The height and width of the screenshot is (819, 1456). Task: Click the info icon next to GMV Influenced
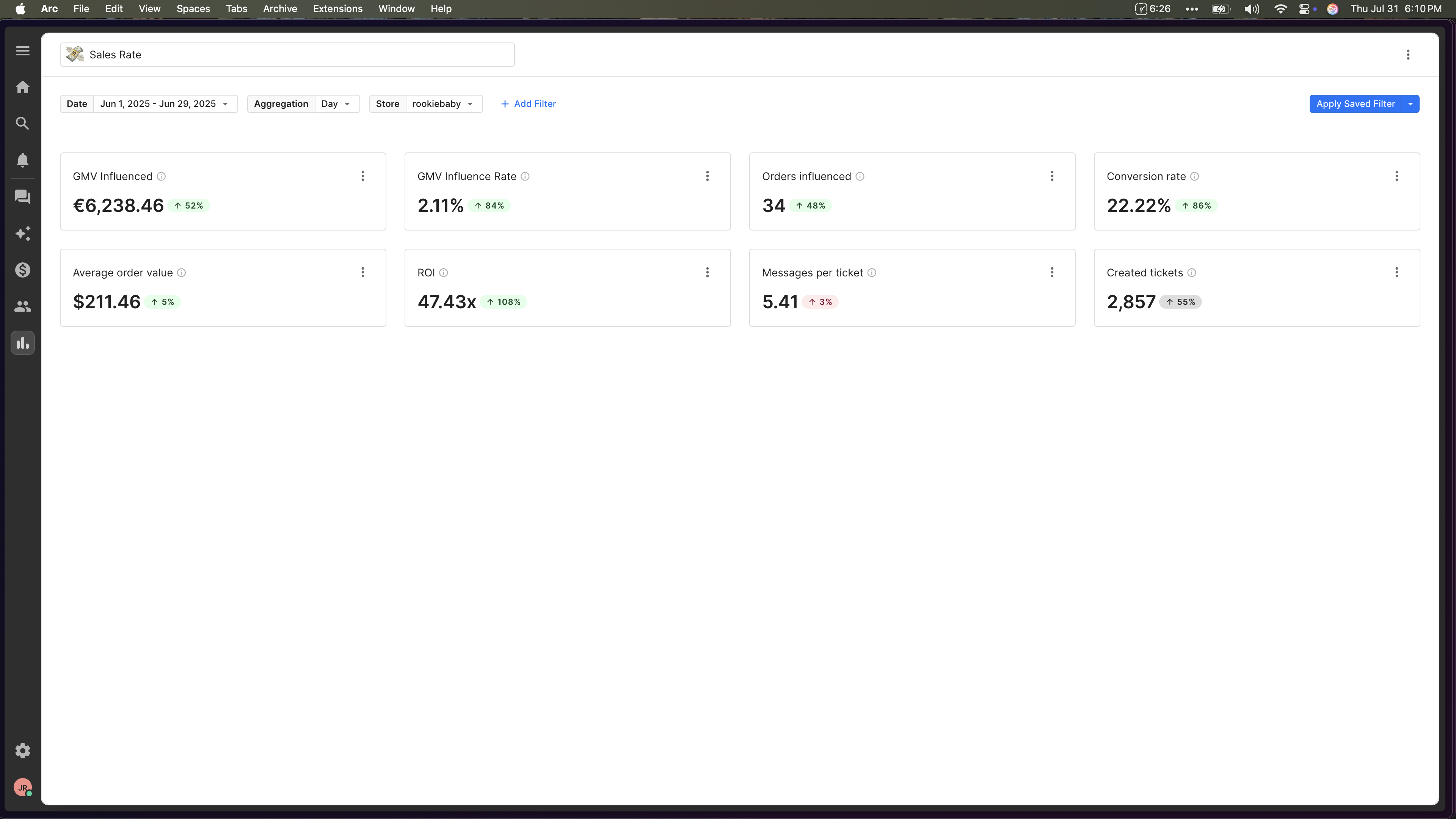tap(161, 176)
